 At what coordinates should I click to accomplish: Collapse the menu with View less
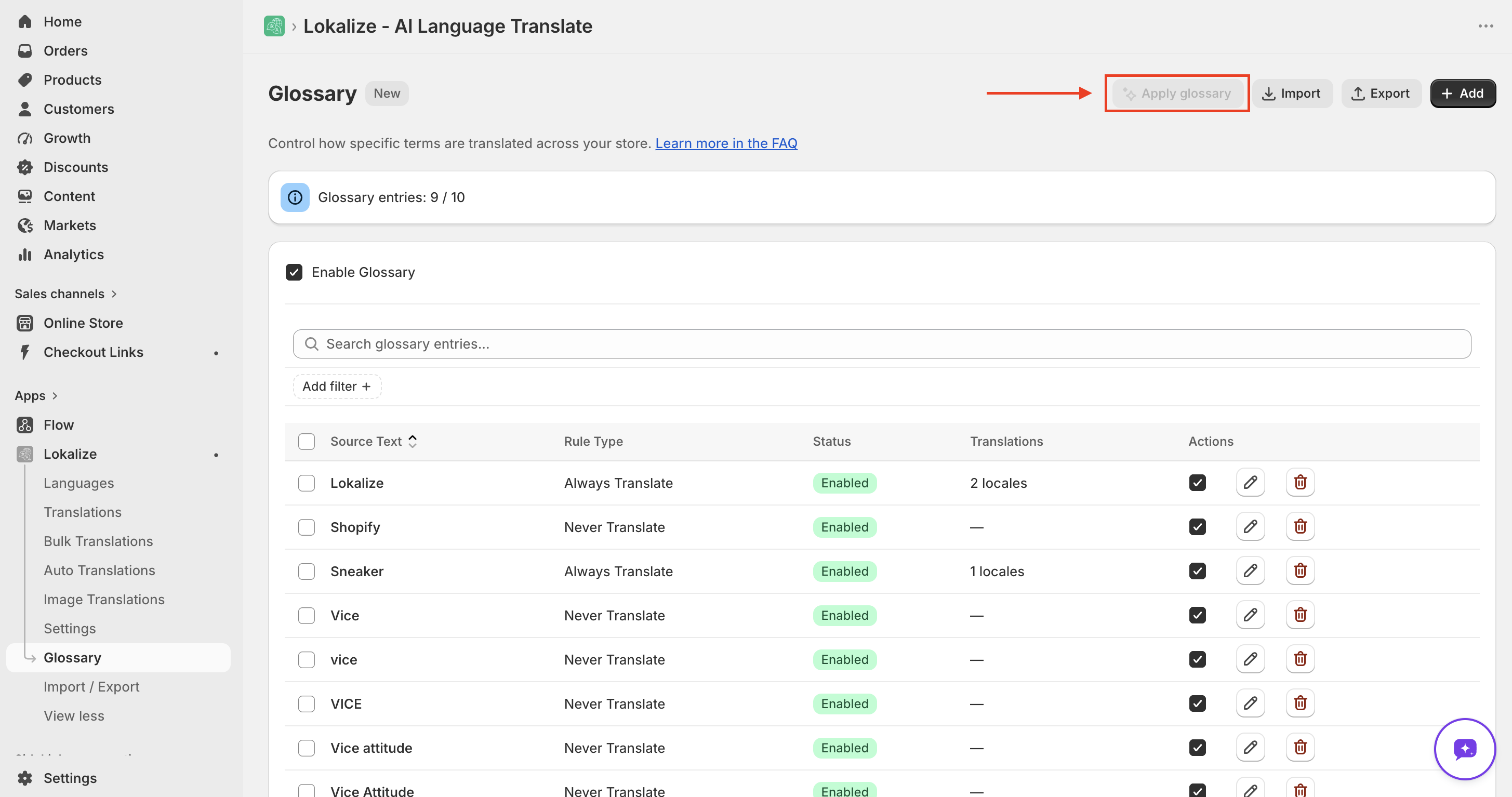(x=74, y=716)
